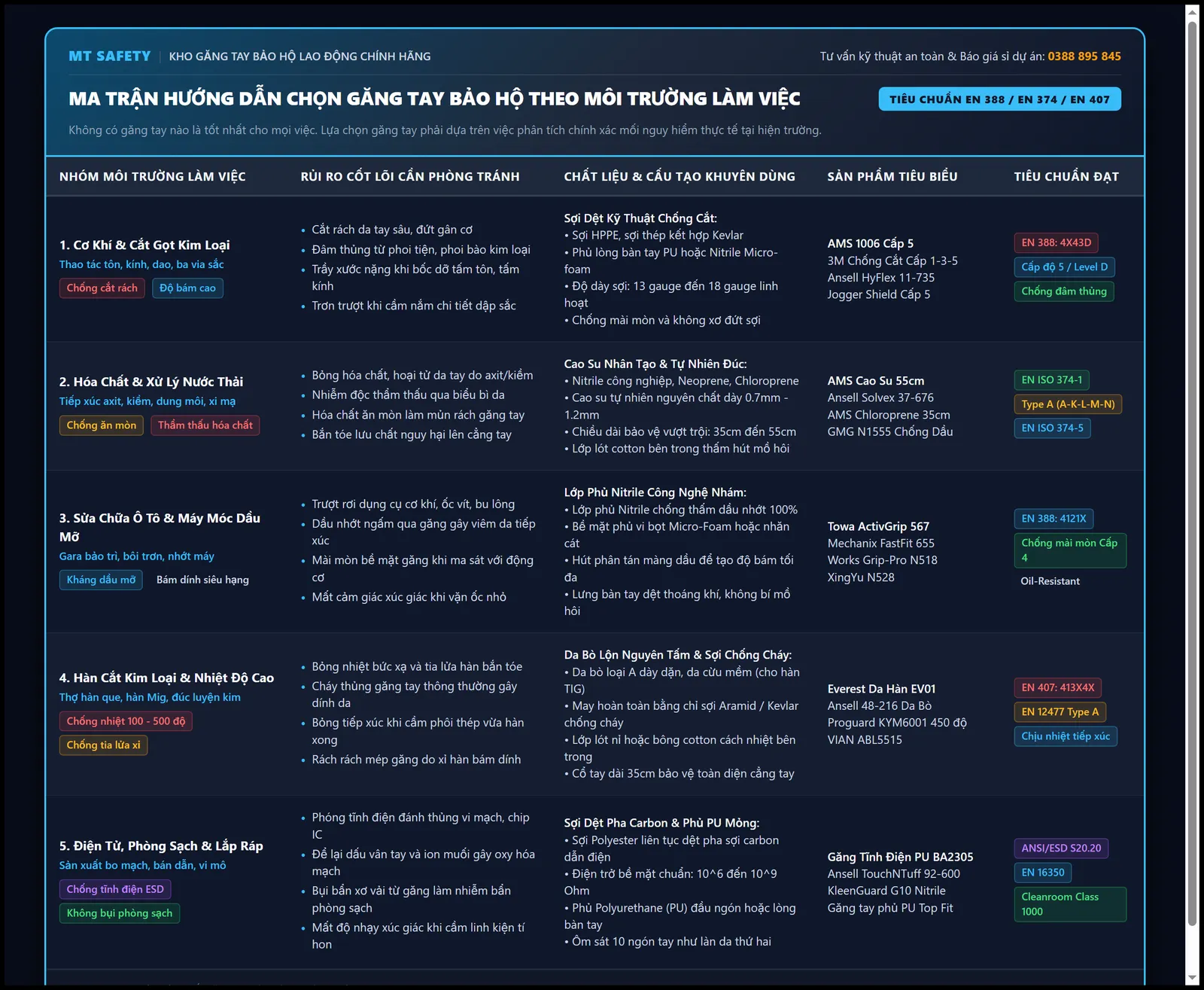Click product name Towa ActivGrip 567
The height and width of the screenshot is (990, 1204).
coord(878,527)
